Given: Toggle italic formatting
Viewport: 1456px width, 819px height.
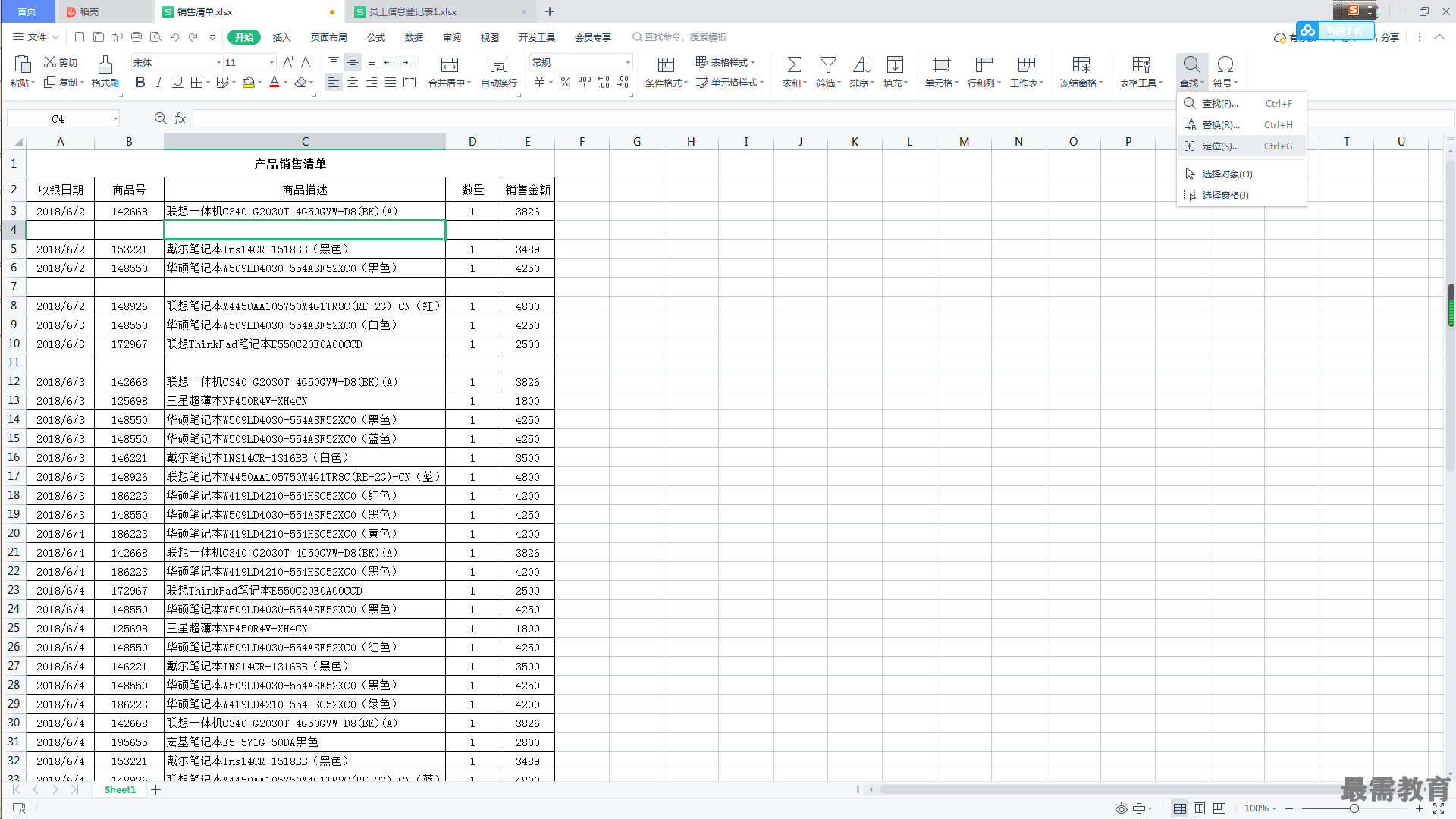Looking at the screenshot, I should [158, 82].
